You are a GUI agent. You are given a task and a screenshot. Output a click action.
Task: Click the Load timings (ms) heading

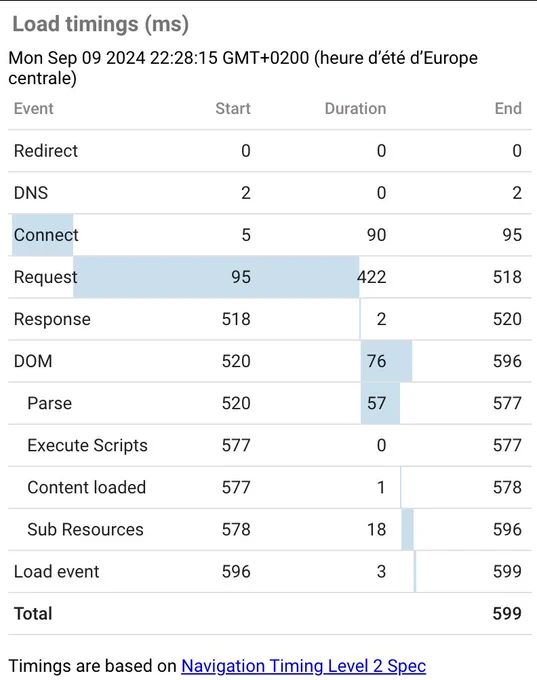[x=101, y=24]
